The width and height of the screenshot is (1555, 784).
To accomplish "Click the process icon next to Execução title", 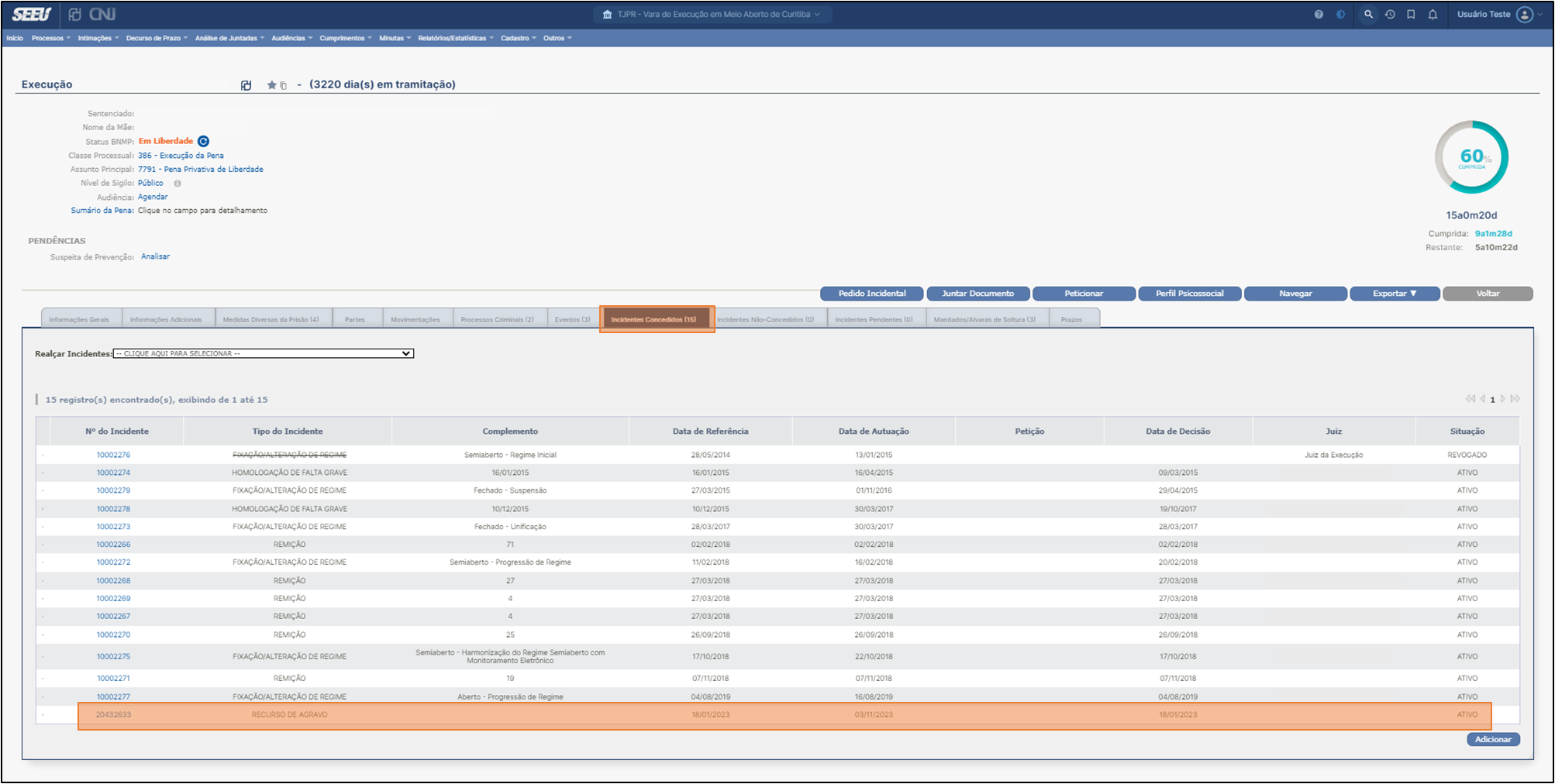I will coord(246,85).
